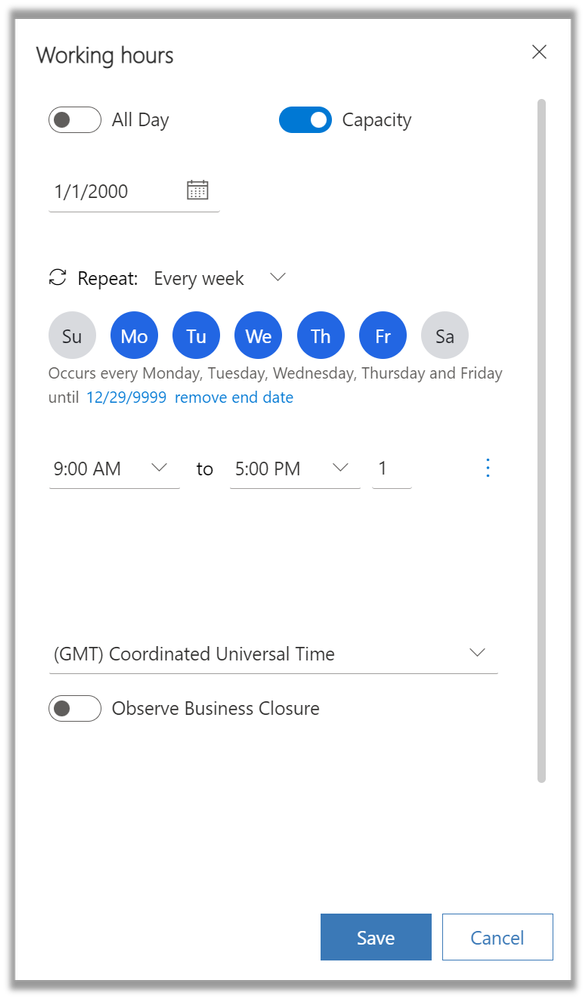Expand the Coordinated Universal Time zone dropdown
586x999 pixels.
pos(273,654)
